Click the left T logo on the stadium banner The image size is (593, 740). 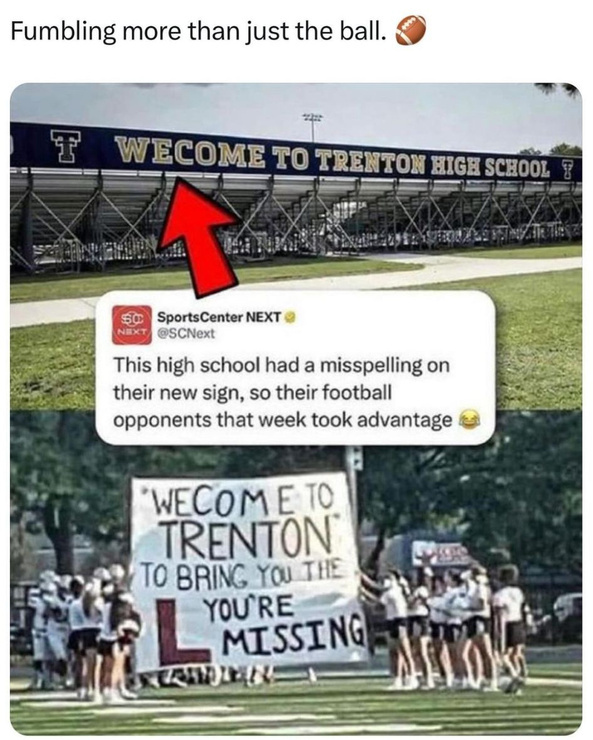pos(66,146)
